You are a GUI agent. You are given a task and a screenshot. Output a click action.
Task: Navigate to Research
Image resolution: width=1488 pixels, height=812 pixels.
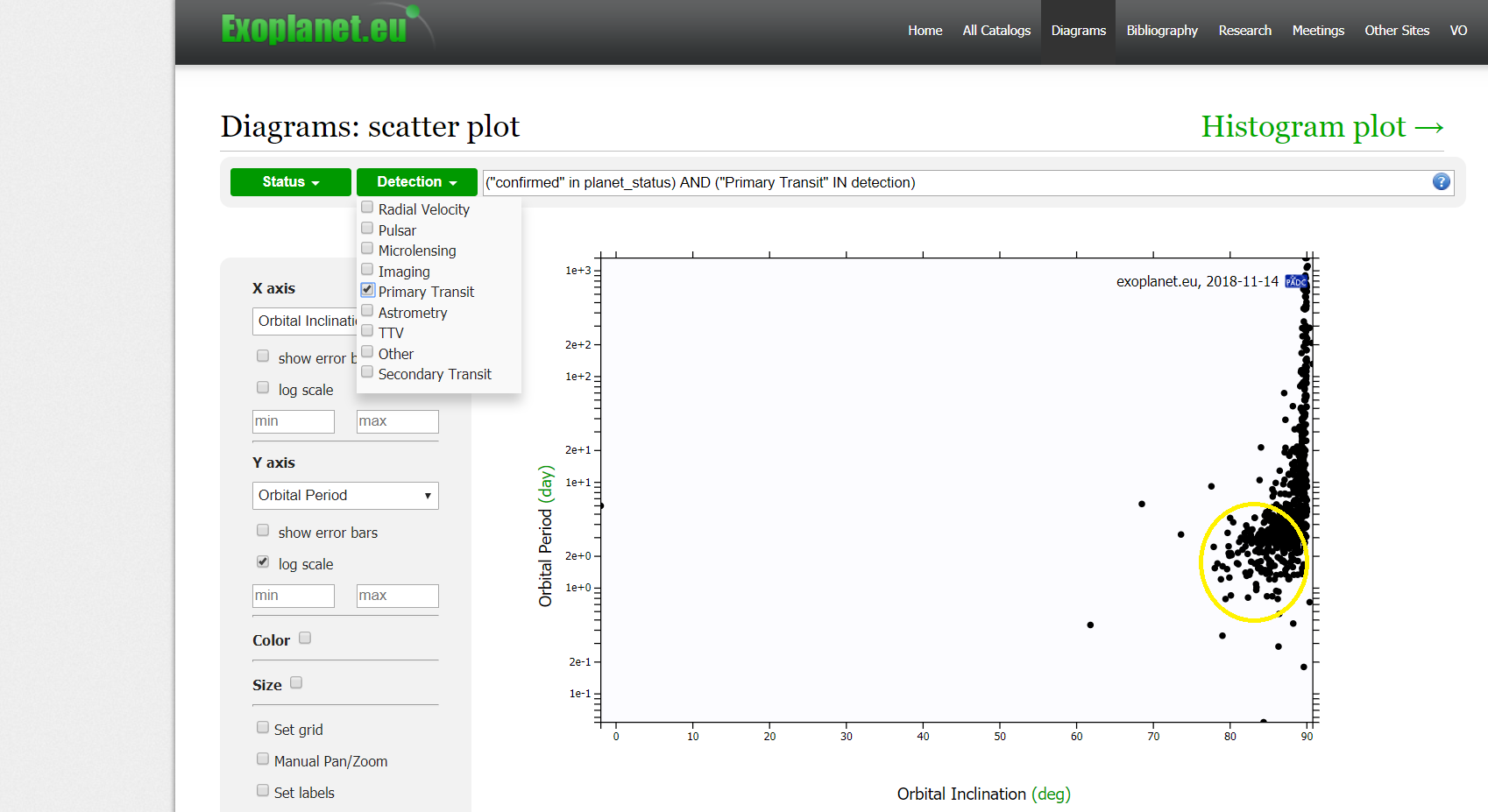[x=1244, y=31]
